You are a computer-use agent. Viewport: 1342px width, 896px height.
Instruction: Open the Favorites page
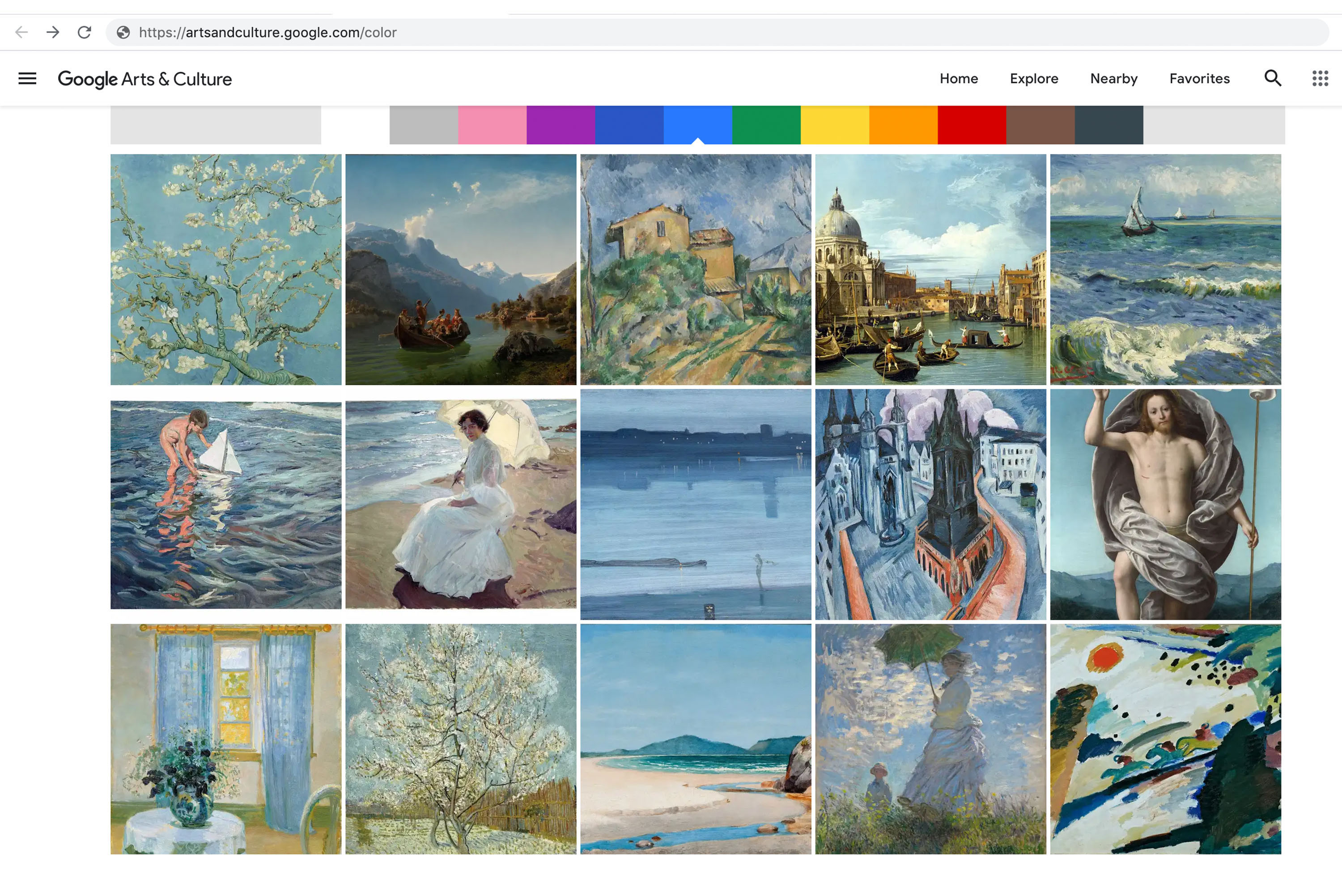pyautogui.click(x=1199, y=78)
